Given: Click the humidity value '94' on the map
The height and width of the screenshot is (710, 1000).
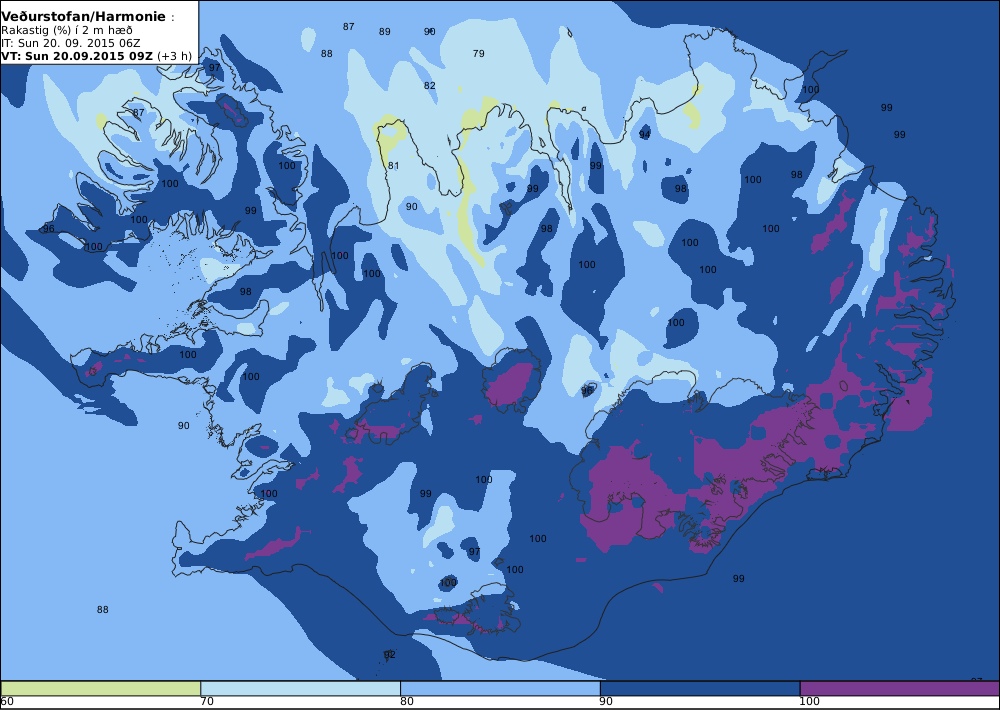Looking at the screenshot, I should coord(645,135).
